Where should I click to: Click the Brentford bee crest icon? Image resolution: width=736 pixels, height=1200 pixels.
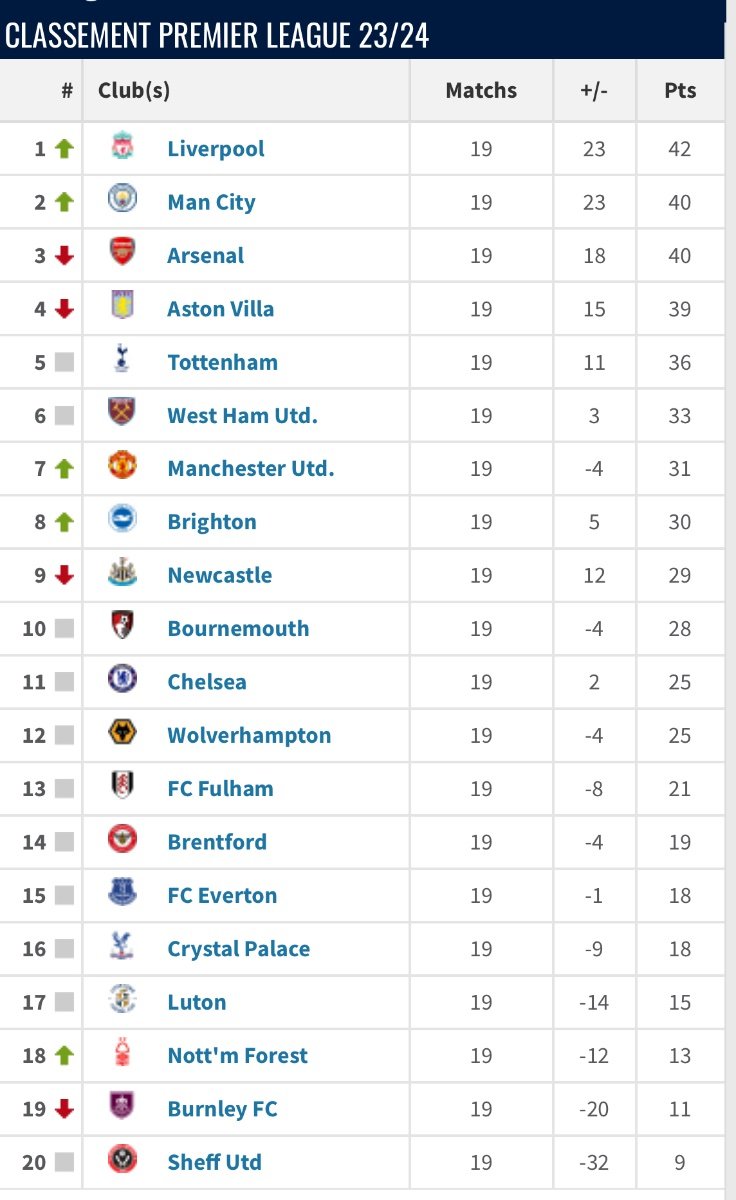point(122,841)
